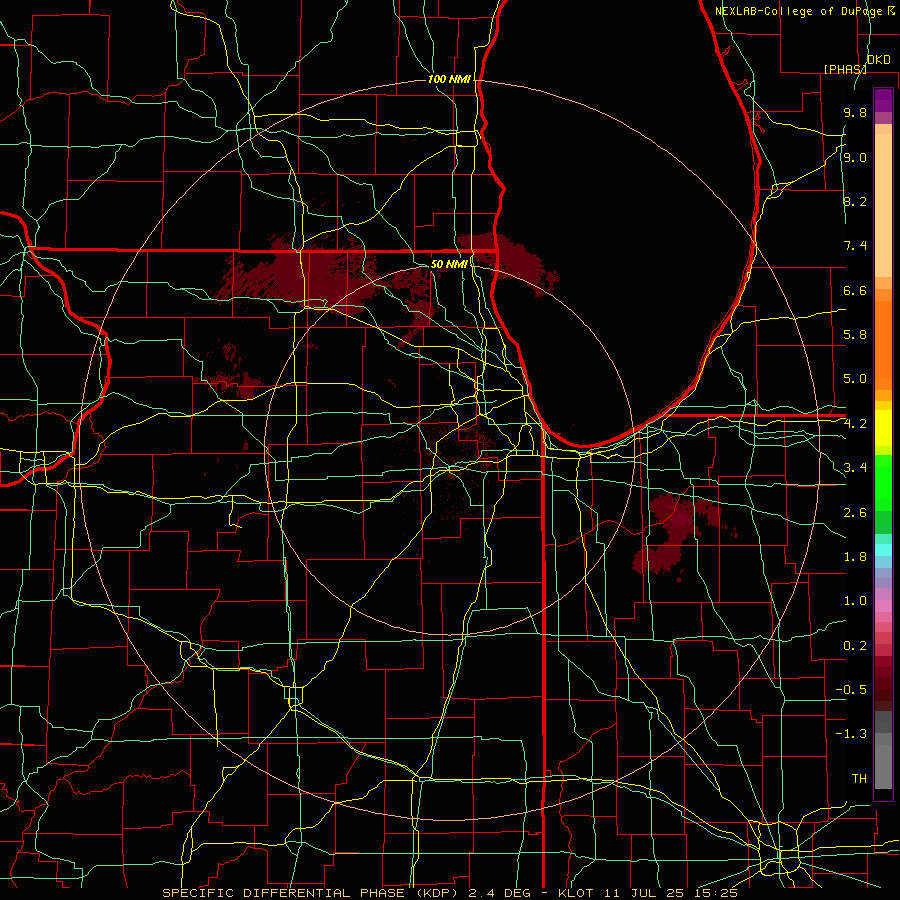Click the 5.0 scale value
The image size is (900, 900).
point(855,379)
